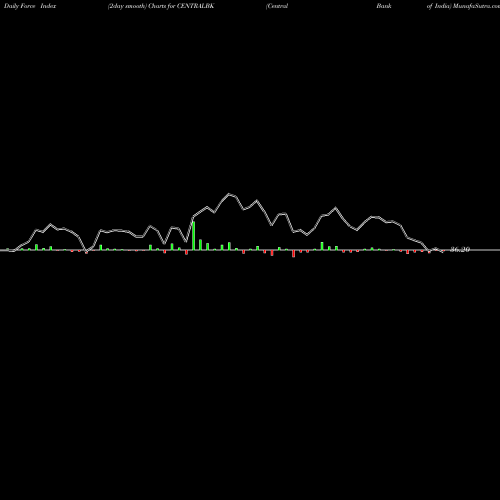
Task: Click the 'Bank' label in the header
Action: click(x=384, y=6)
